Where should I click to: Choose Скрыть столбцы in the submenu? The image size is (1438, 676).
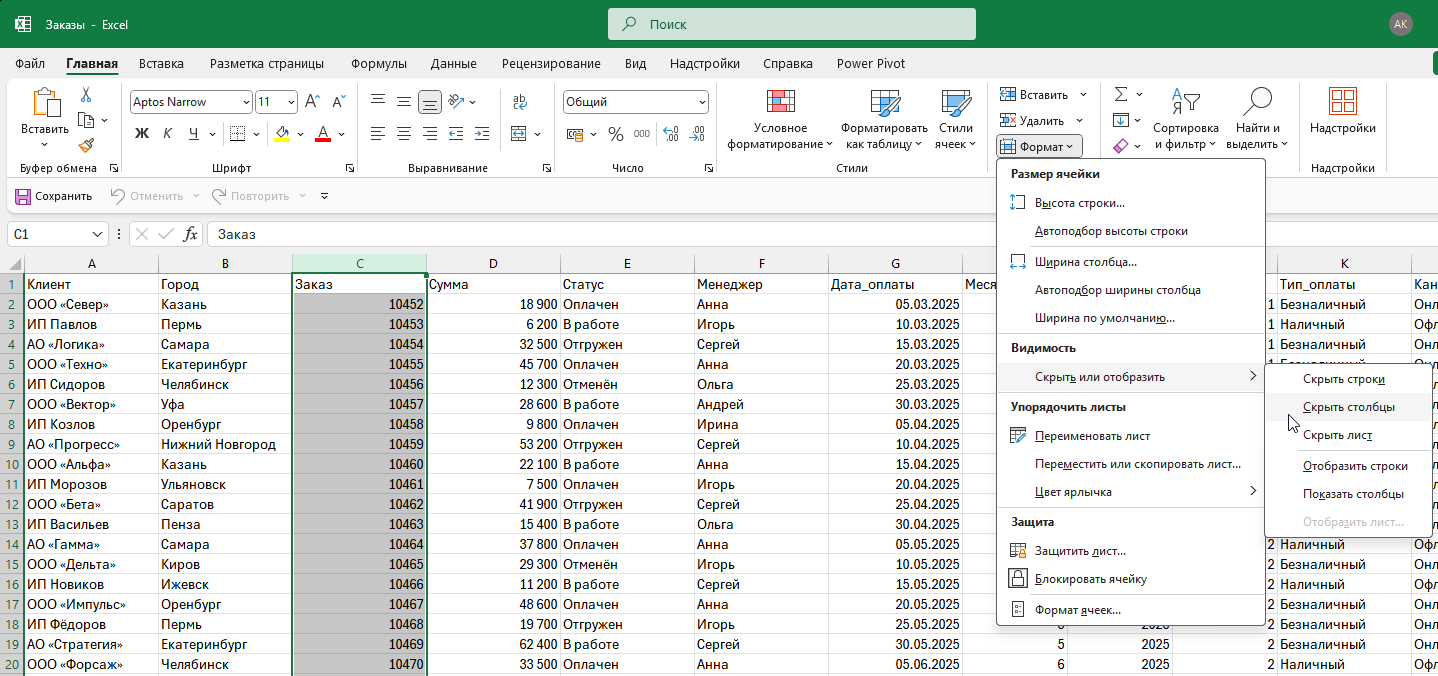pos(1348,407)
